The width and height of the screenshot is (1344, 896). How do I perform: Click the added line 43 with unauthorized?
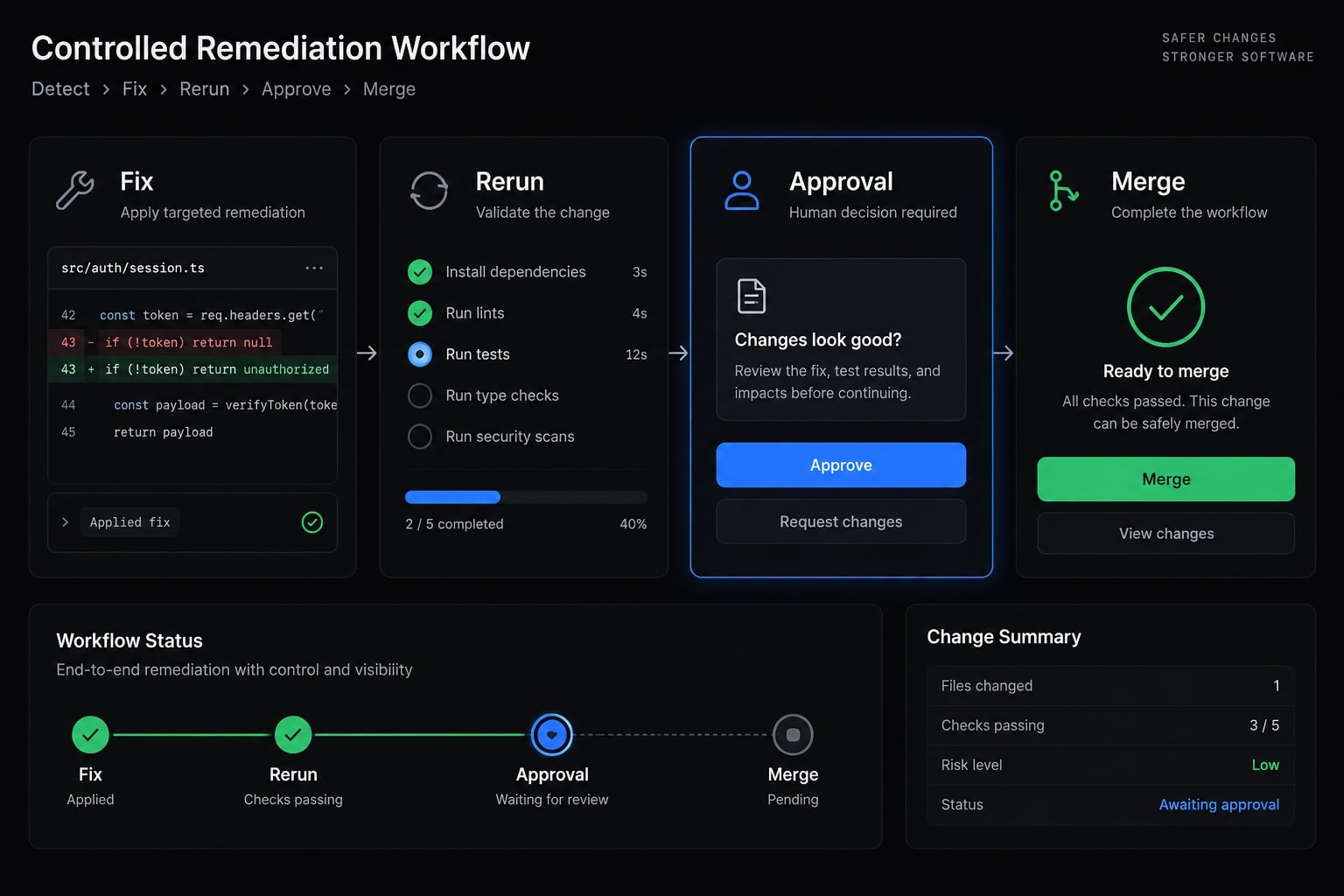[x=192, y=369]
